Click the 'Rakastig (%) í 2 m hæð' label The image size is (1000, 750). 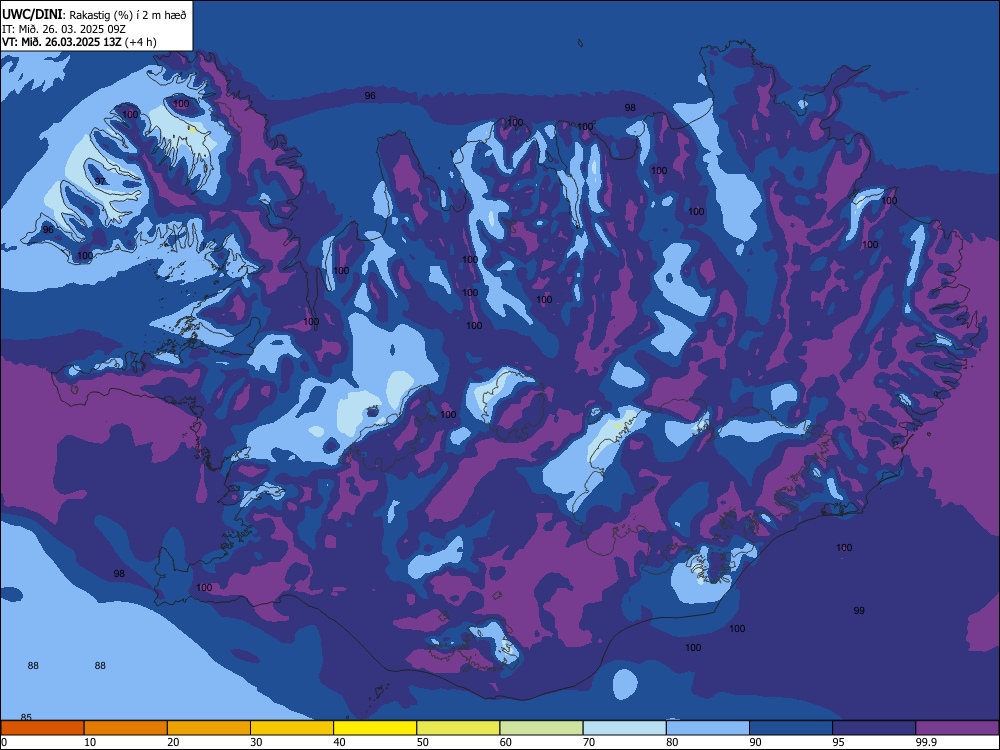click(128, 15)
